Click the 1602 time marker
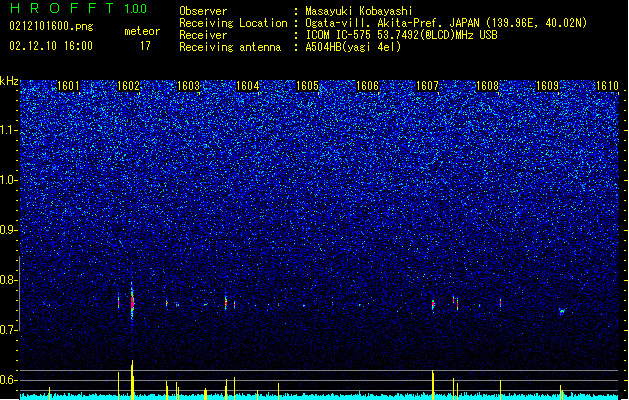629x400 pixels. point(128,86)
